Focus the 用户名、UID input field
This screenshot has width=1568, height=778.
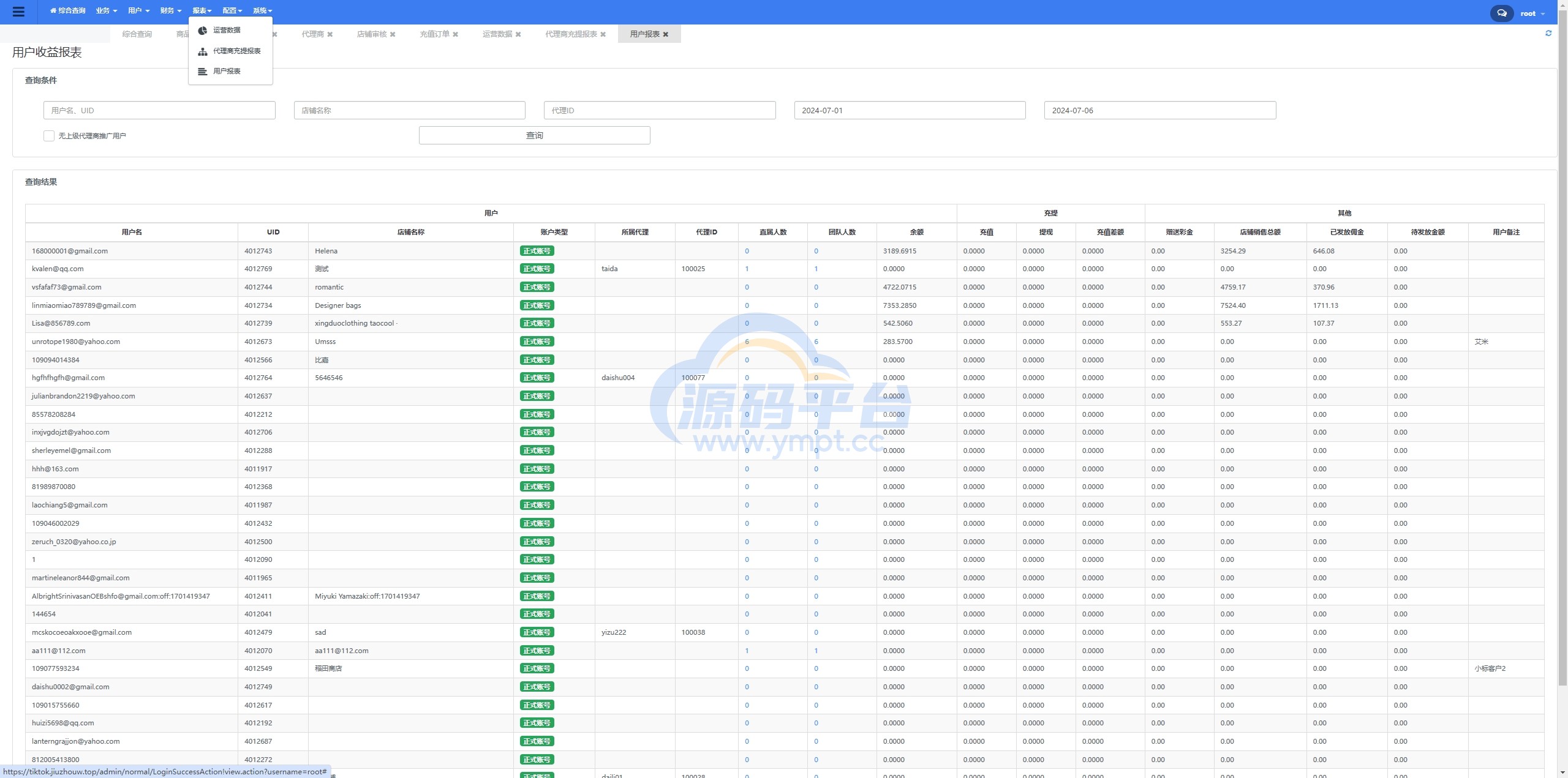pyautogui.click(x=159, y=111)
